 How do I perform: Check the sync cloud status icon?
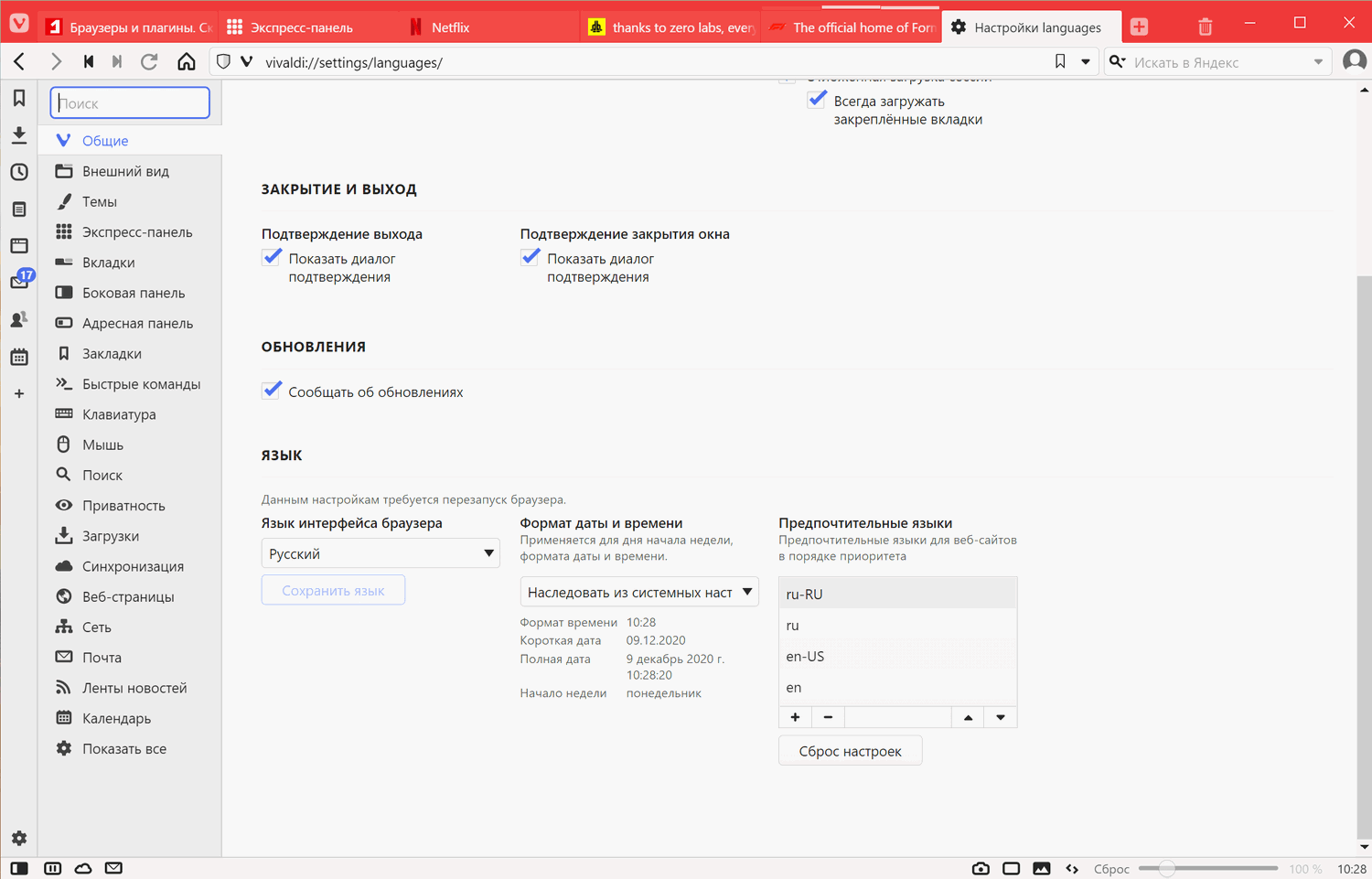[83, 868]
